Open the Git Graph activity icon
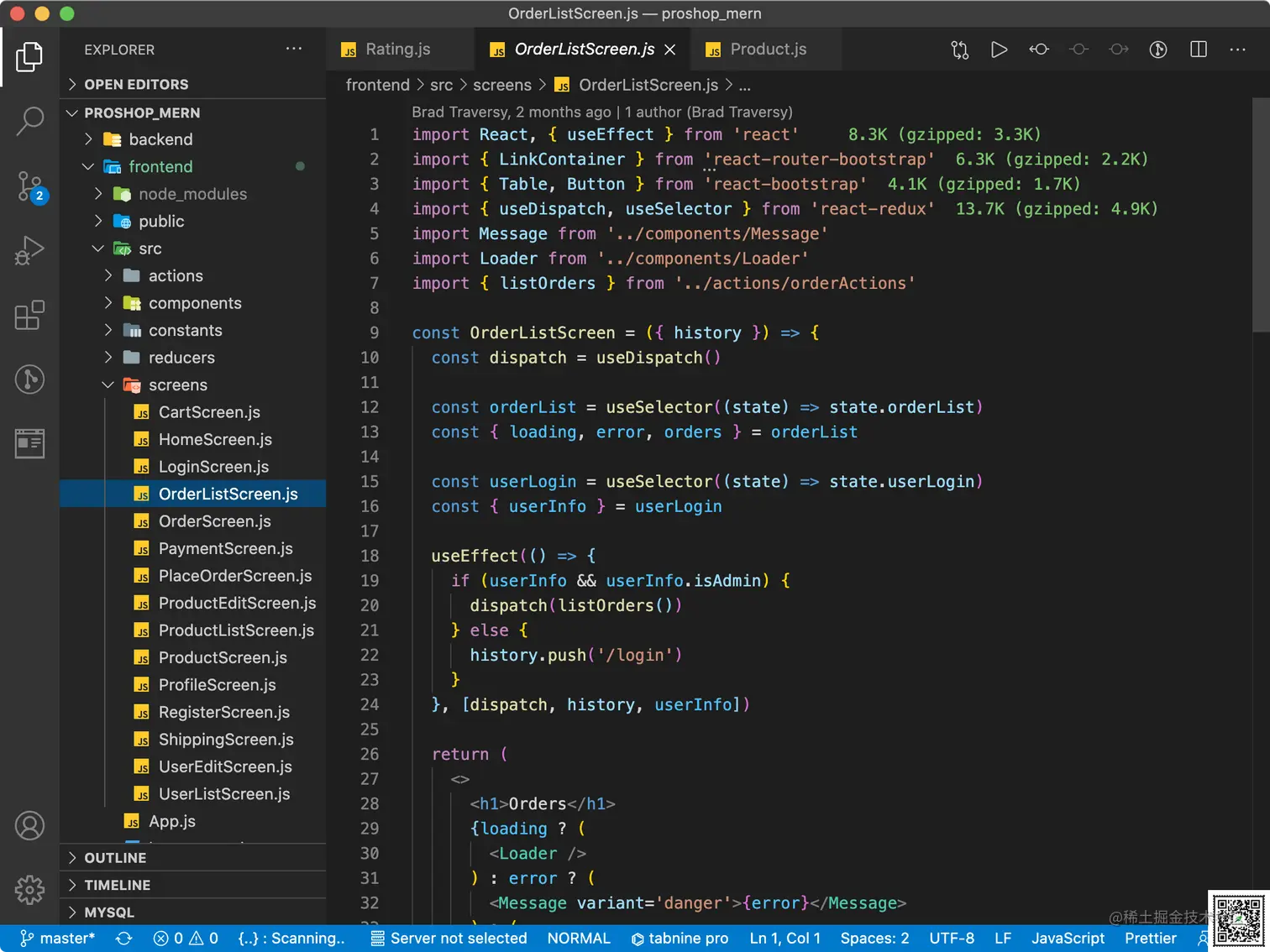 pyautogui.click(x=29, y=379)
